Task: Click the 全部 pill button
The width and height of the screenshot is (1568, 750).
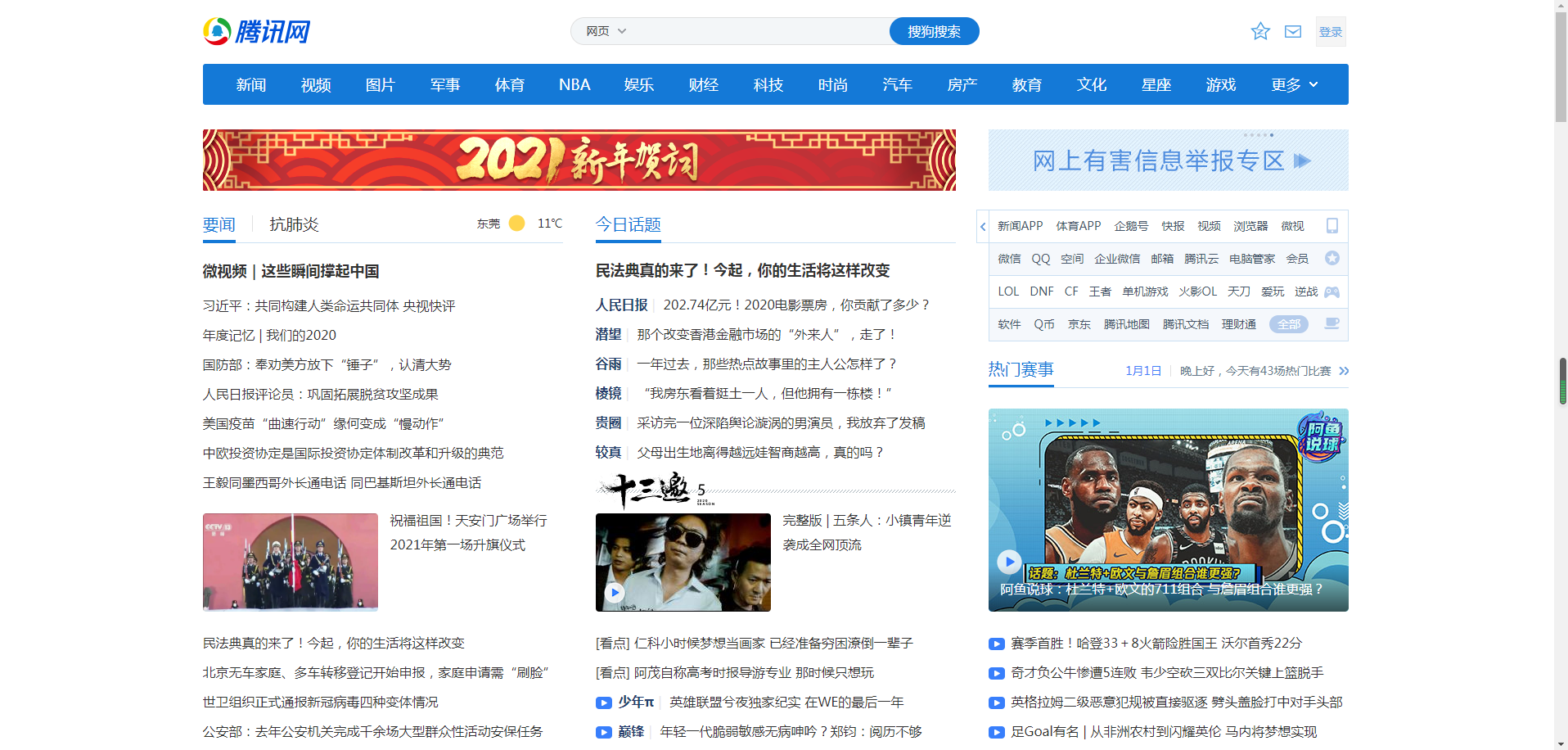Action: point(1288,324)
